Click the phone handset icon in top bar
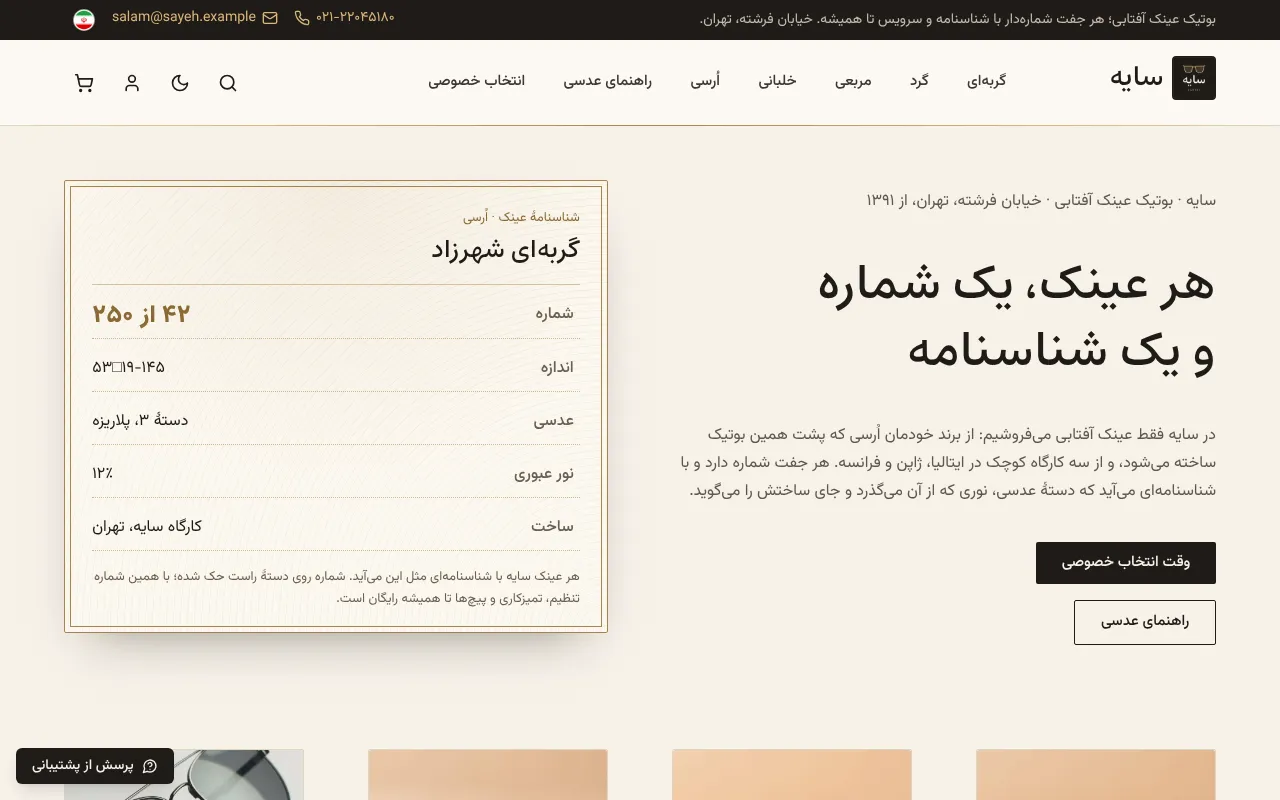The height and width of the screenshot is (800, 1280). 302,18
